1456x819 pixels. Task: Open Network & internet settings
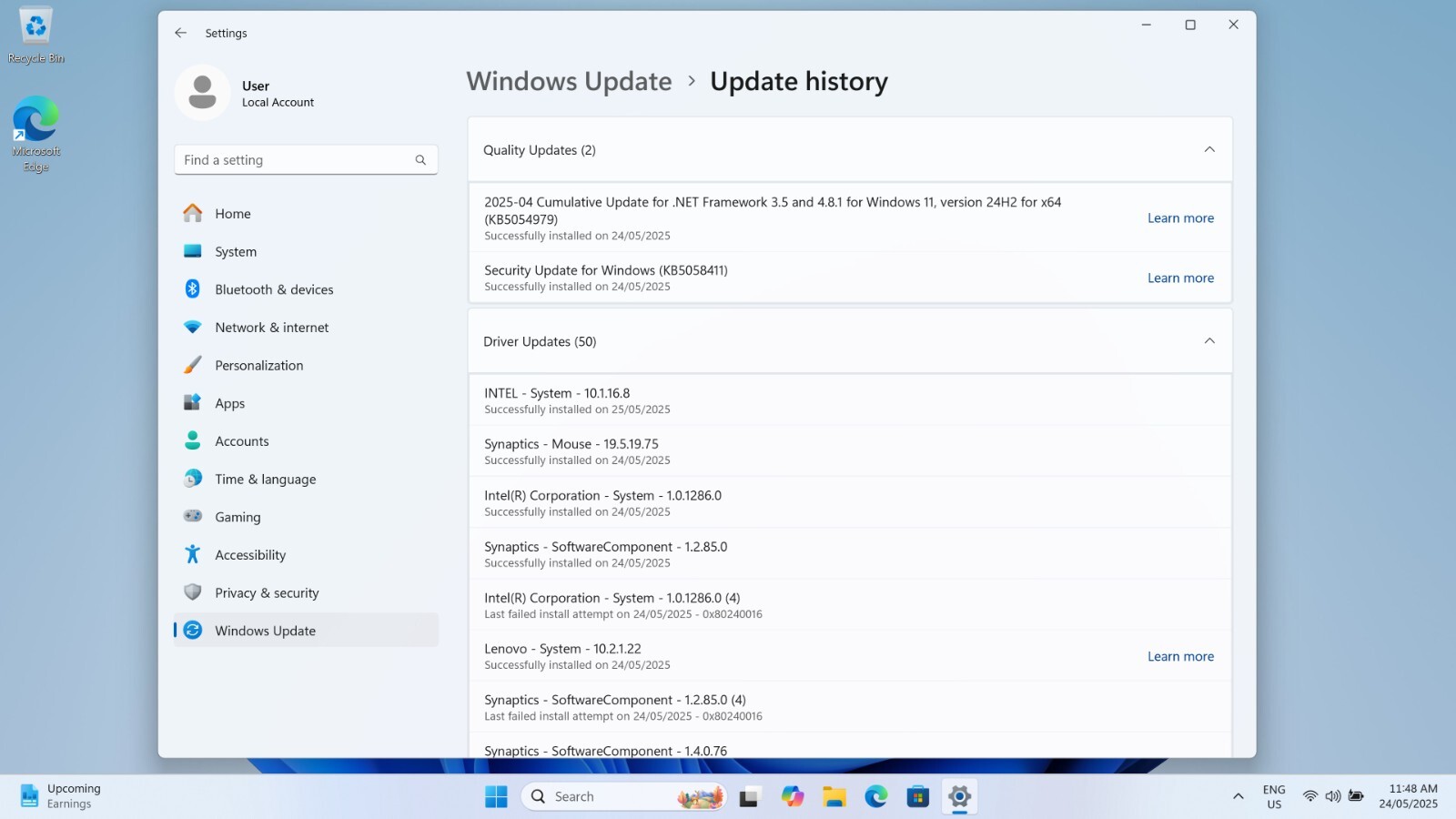(272, 328)
